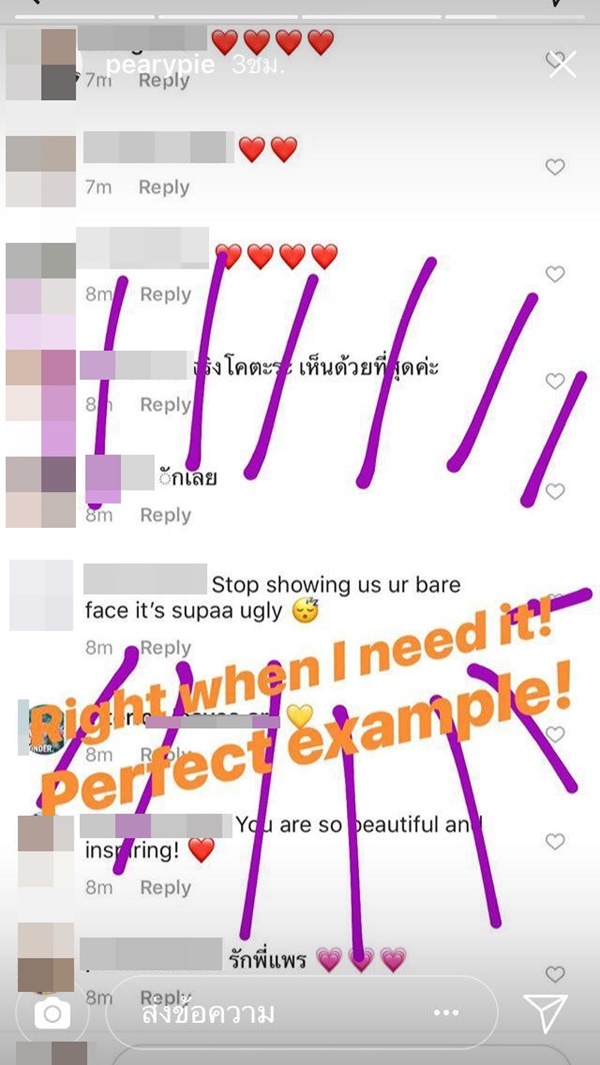Like the two red hearts comment
This screenshot has height=1065, width=600.
pos(555,167)
